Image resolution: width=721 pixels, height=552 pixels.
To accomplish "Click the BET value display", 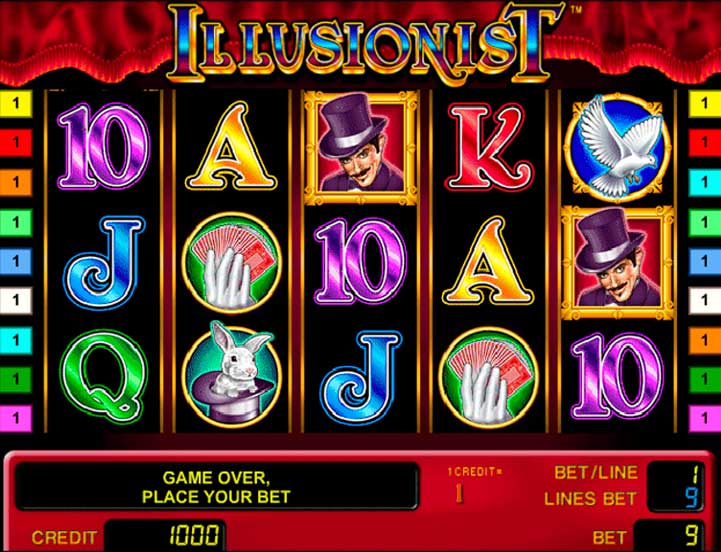I will pyautogui.click(x=670, y=536).
